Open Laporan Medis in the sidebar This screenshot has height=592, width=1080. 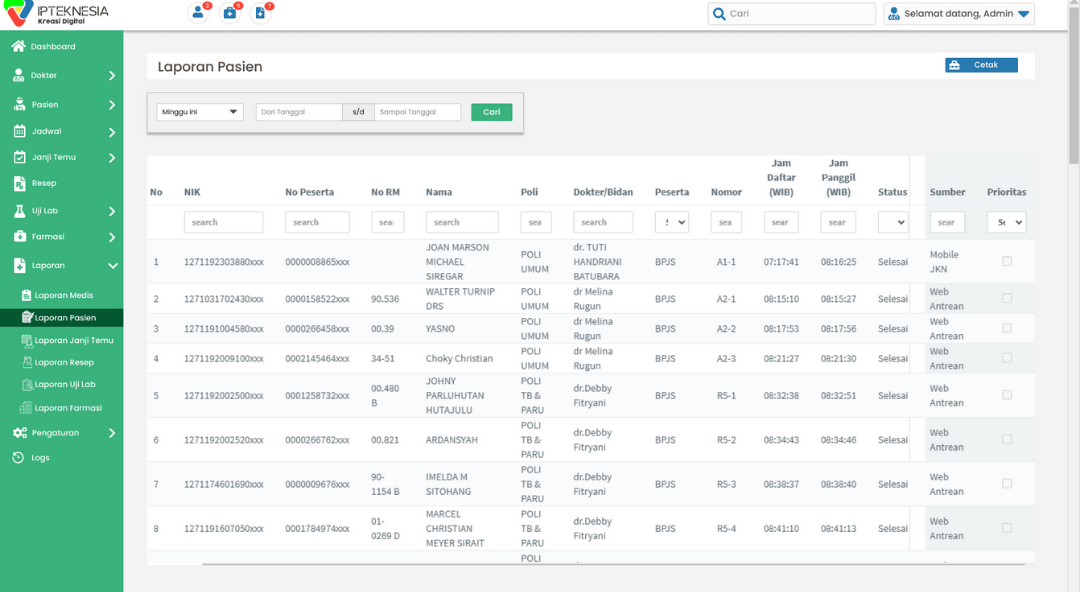pyautogui.click(x=63, y=295)
